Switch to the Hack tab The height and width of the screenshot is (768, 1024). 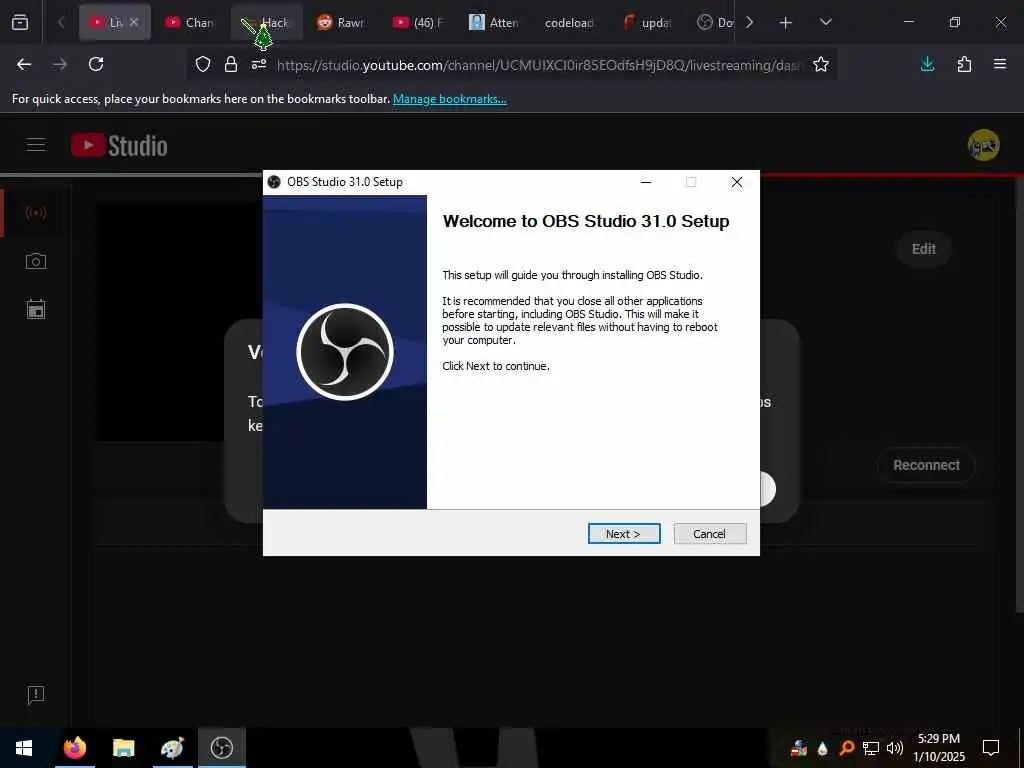point(266,22)
